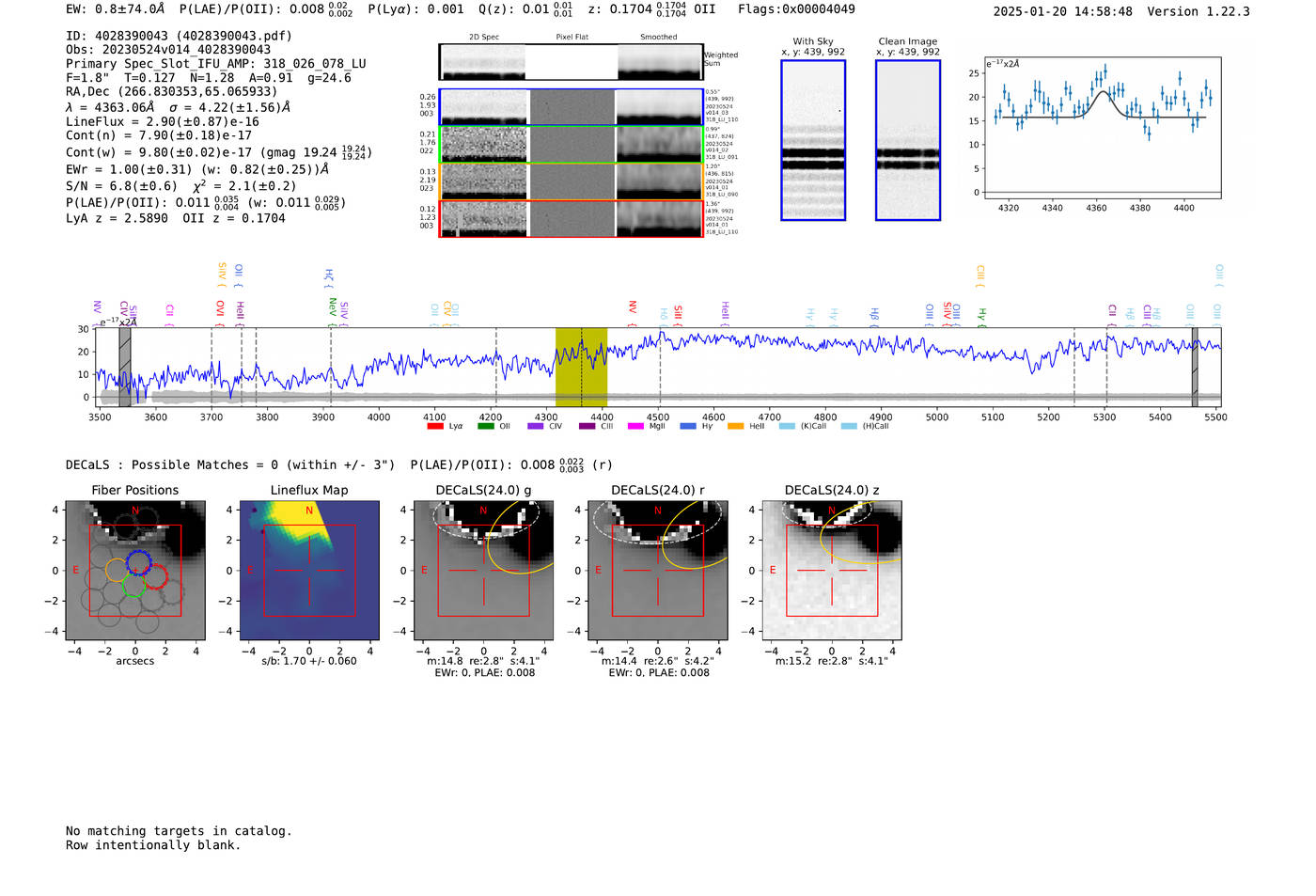Image resolution: width=1316 pixels, height=896 pixels.
Task: Select the 'z: 0.1704' header text
Action: [619, 8]
